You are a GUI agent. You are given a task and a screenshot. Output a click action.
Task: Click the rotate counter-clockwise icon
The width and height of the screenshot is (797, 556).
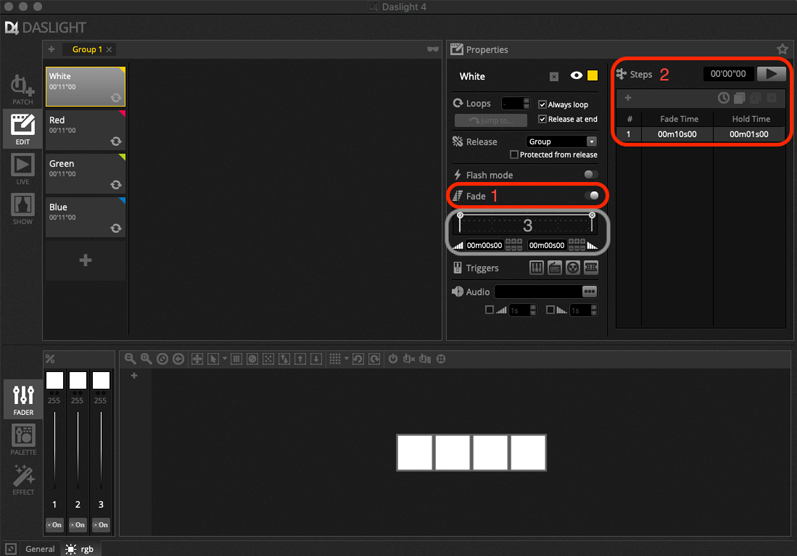click(358, 359)
